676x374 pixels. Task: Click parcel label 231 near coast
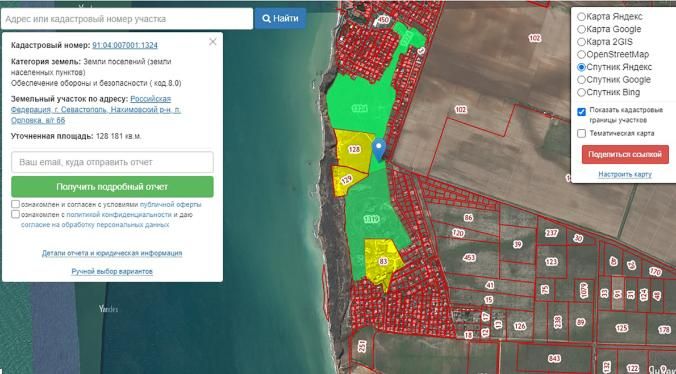click(362, 346)
